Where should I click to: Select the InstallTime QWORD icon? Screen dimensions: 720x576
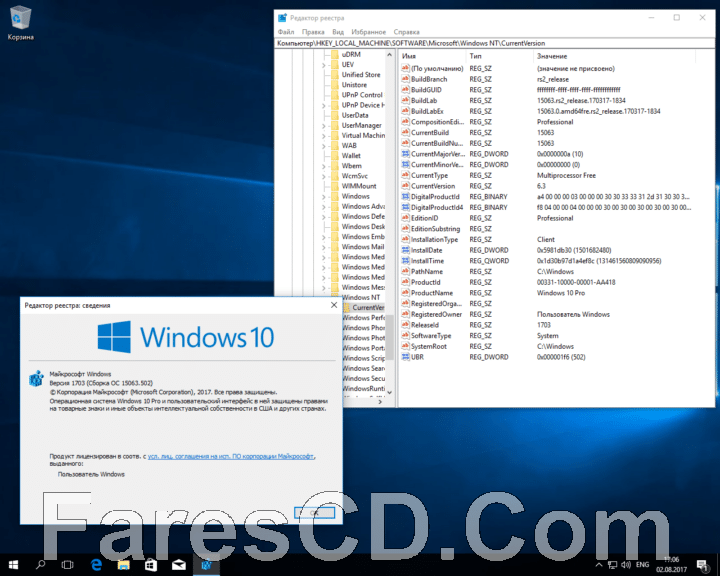click(x=405, y=260)
